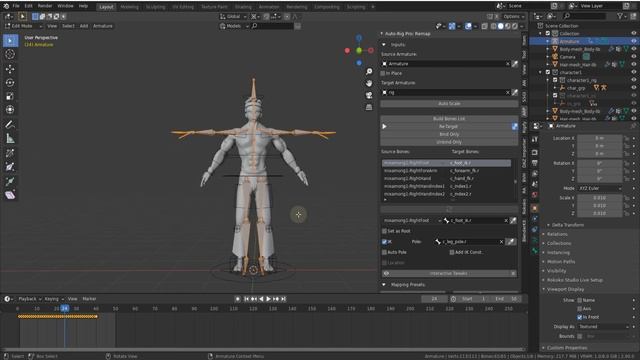The height and width of the screenshot is (360, 640).
Task: Expand the Motion Paths panel
Action: (561, 262)
